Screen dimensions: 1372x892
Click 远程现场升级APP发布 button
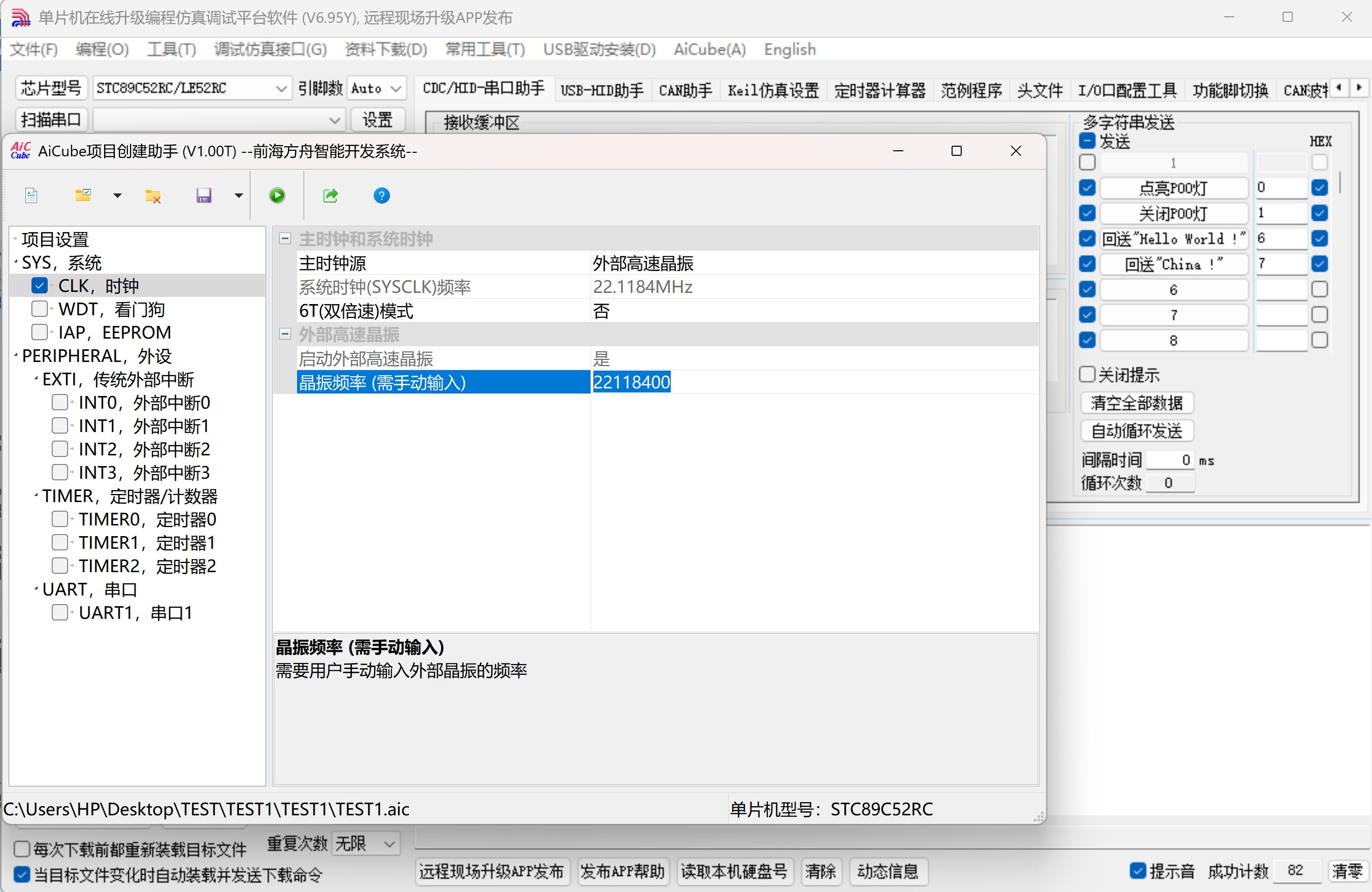point(492,871)
